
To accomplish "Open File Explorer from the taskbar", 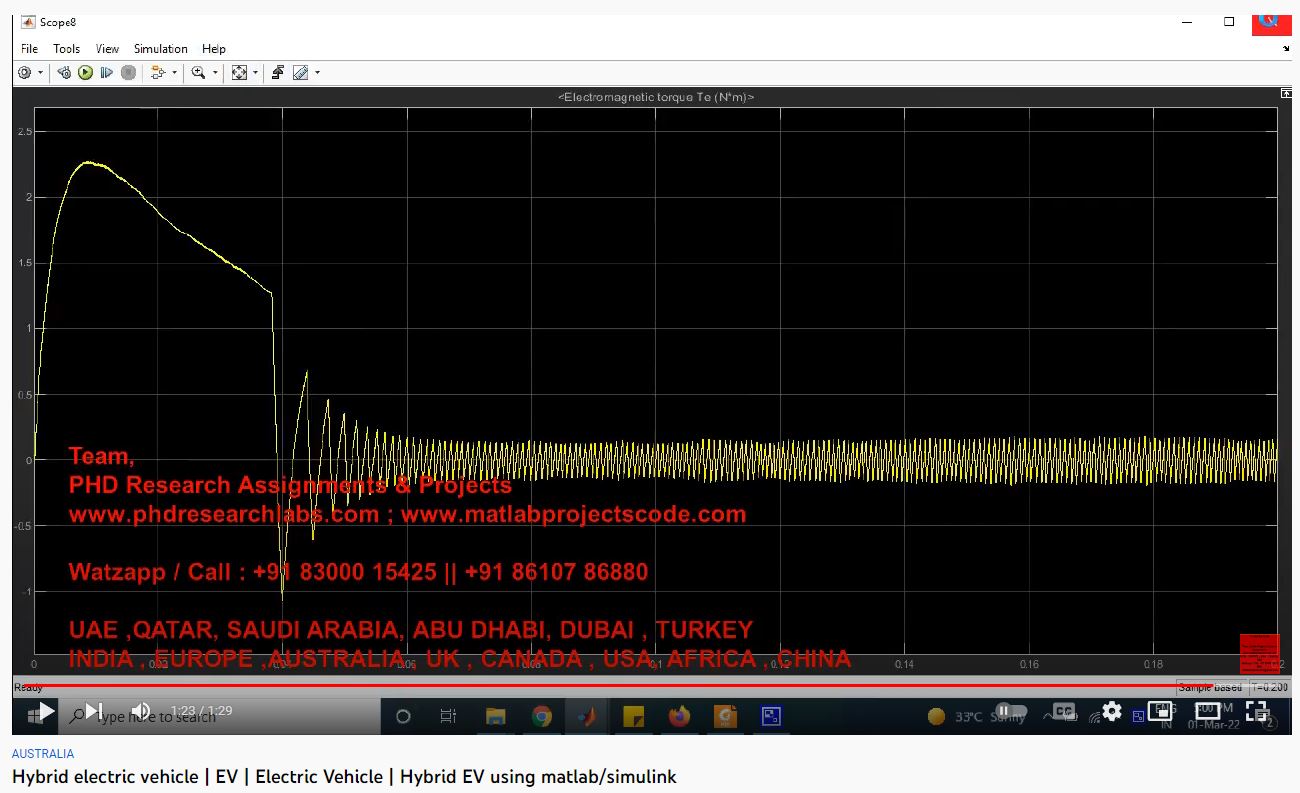I will [x=495, y=716].
